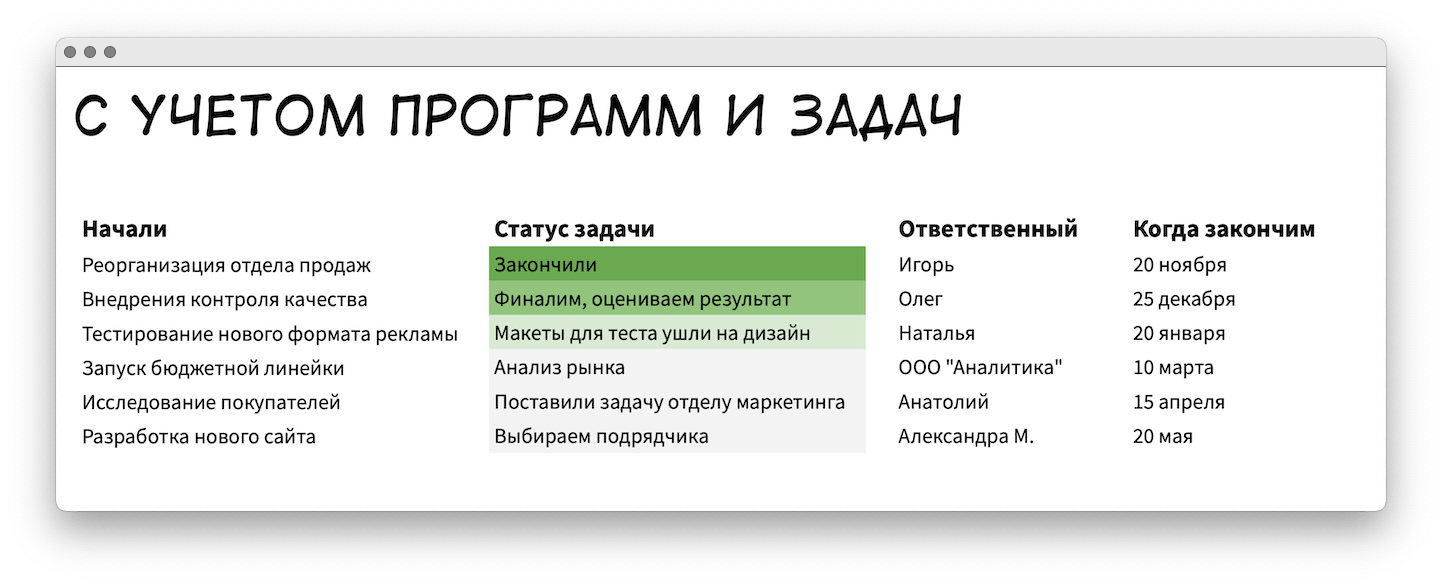1442x585 pixels.
Task: Click the task "Внедрения контроля качества"
Action: coord(224,299)
